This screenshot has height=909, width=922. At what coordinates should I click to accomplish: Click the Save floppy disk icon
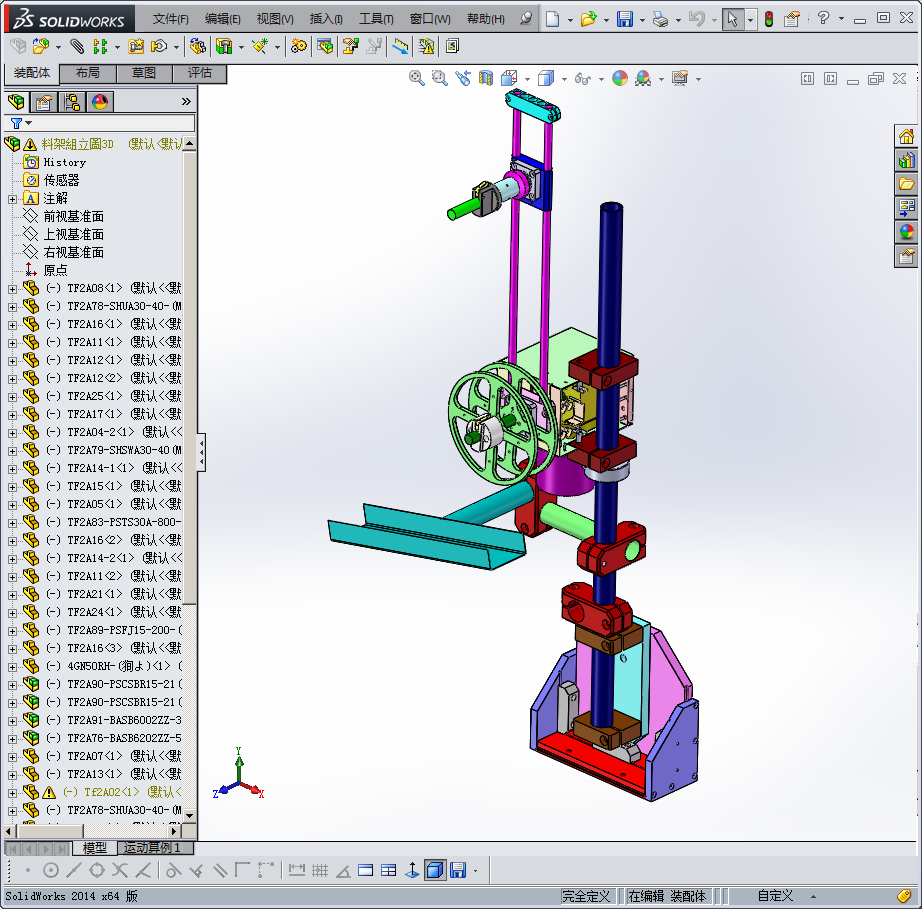click(x=624, y=19)
